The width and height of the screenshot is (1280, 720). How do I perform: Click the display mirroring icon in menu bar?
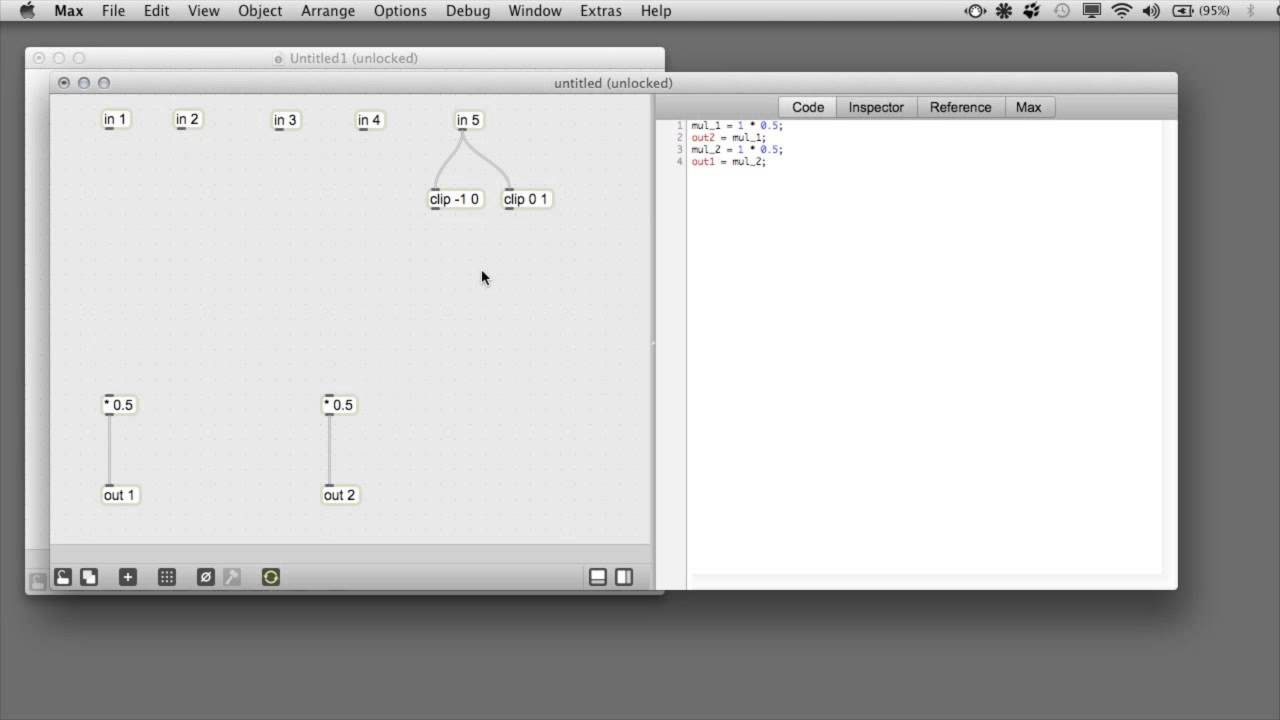click(1092, 11)
